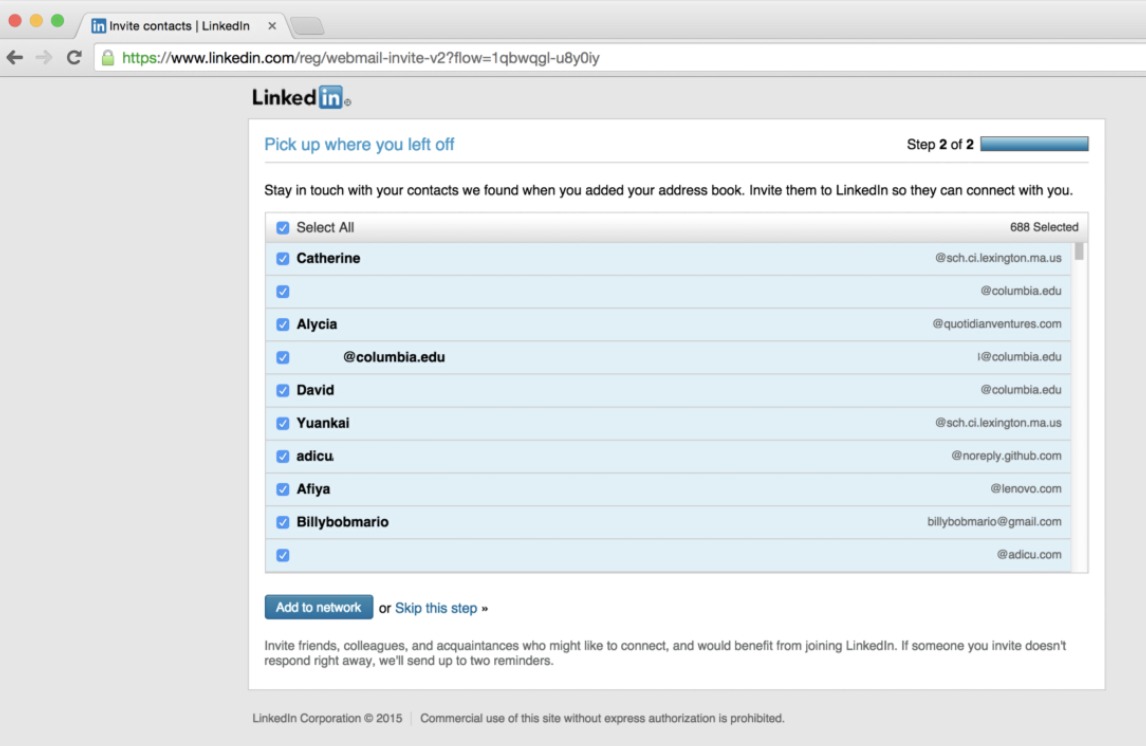This screenshot has width=1146, height=746.
Task: Select the Invite contacts | LinkedIn tab
Action: coord(179,26)
